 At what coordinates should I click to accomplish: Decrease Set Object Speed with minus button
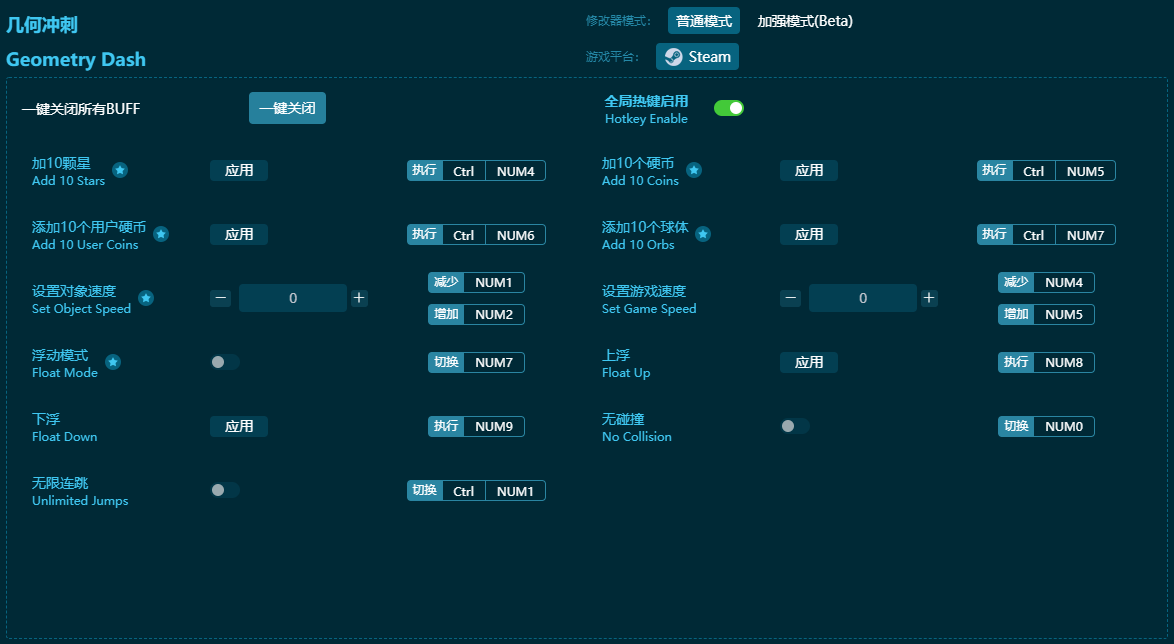(x=221, y=298)
